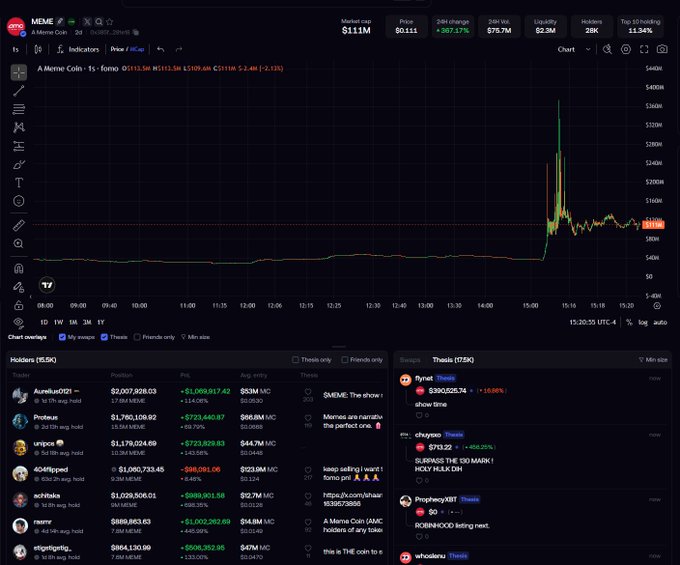Open the Indicators menu

point(78,49)
